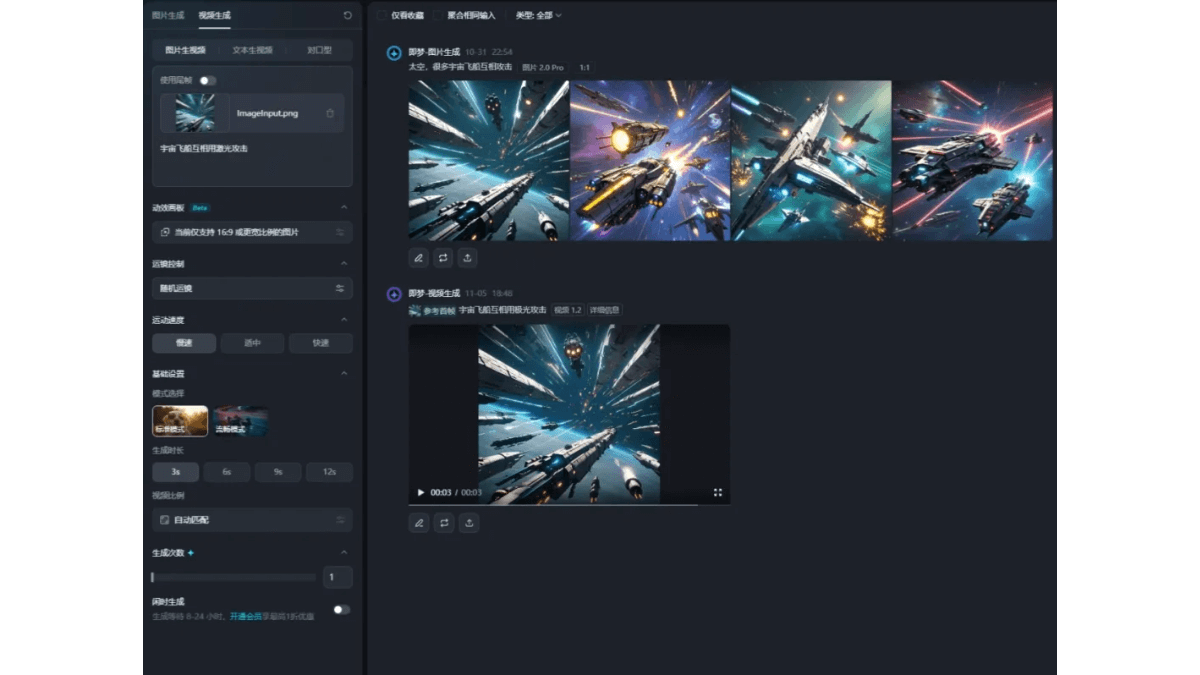Viewport: 1200px width, 675px height.
Task: Select the 标准模式 mode thumbnail
Action: [x=180, y=421]
